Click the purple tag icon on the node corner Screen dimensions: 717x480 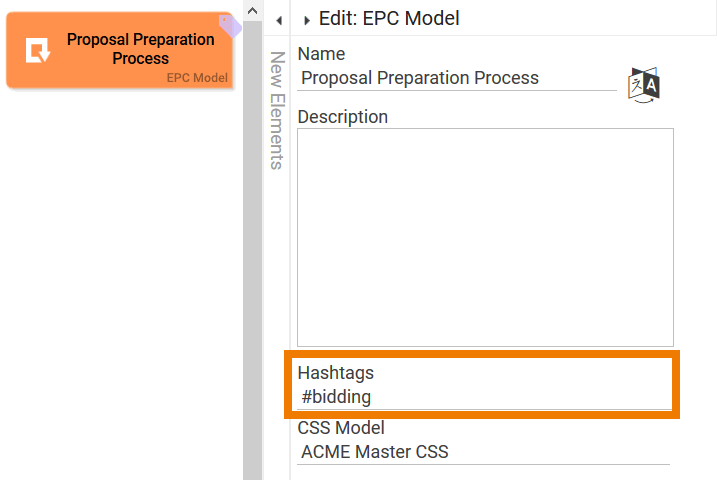point(229,25)
